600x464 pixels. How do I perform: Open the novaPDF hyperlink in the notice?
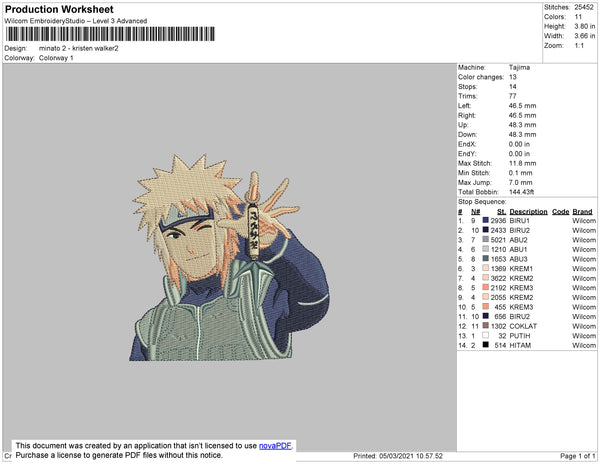point(275,446)
